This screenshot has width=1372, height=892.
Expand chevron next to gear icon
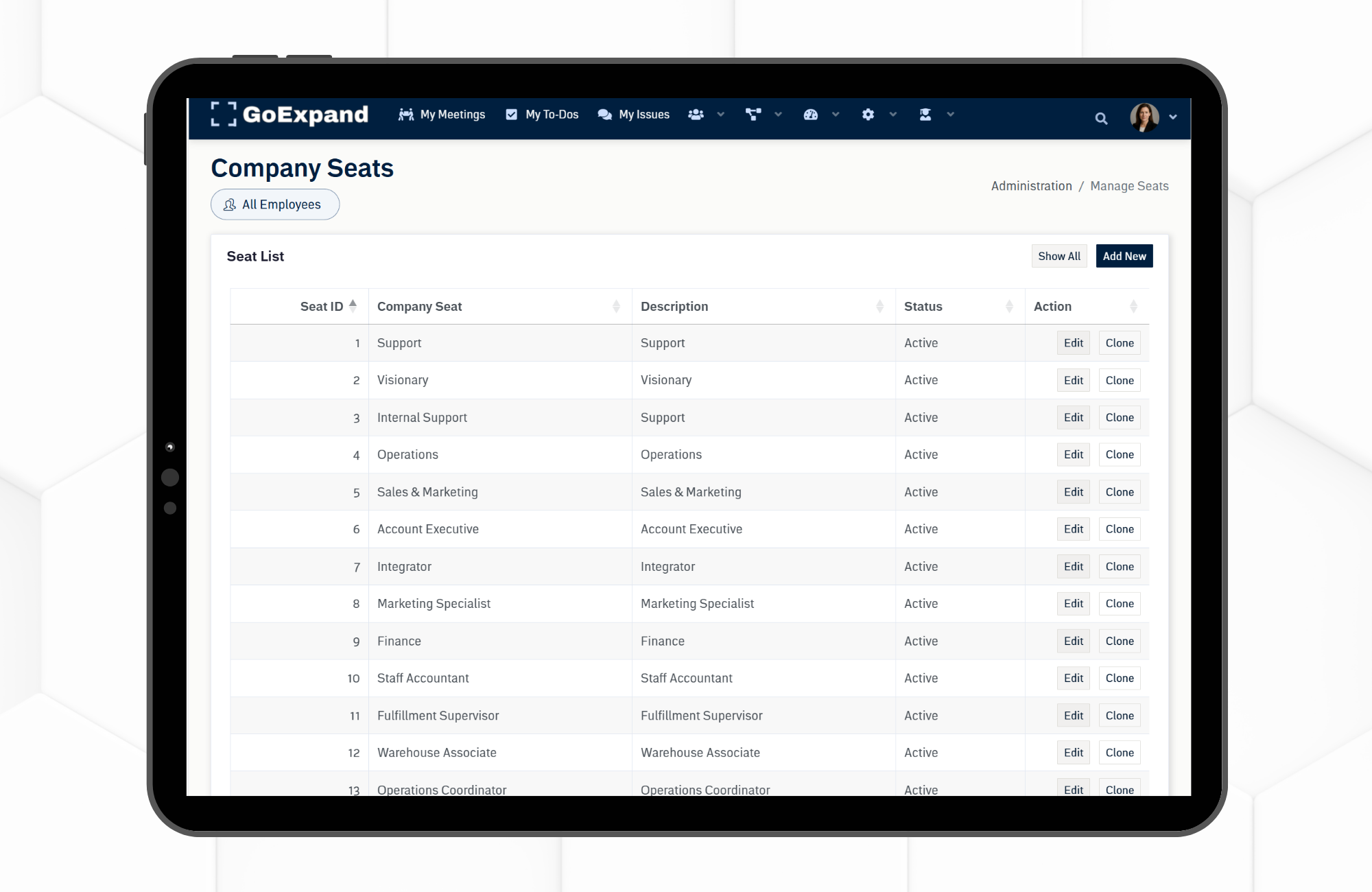(x=893, y=115)
